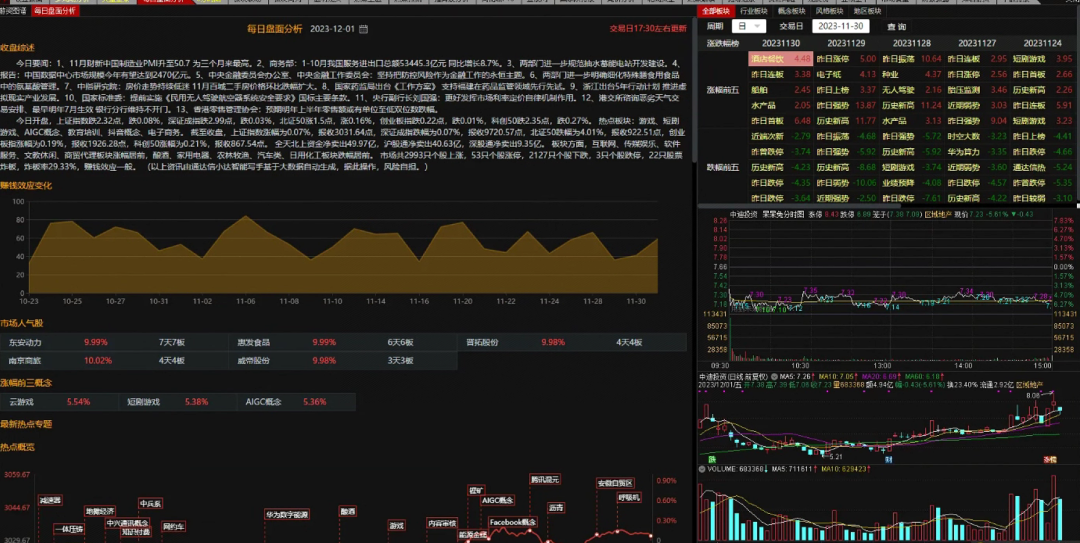This screenshot has width=1080, height=543.
Task: Switch to the 行业板块 tab
Action: 754,11
